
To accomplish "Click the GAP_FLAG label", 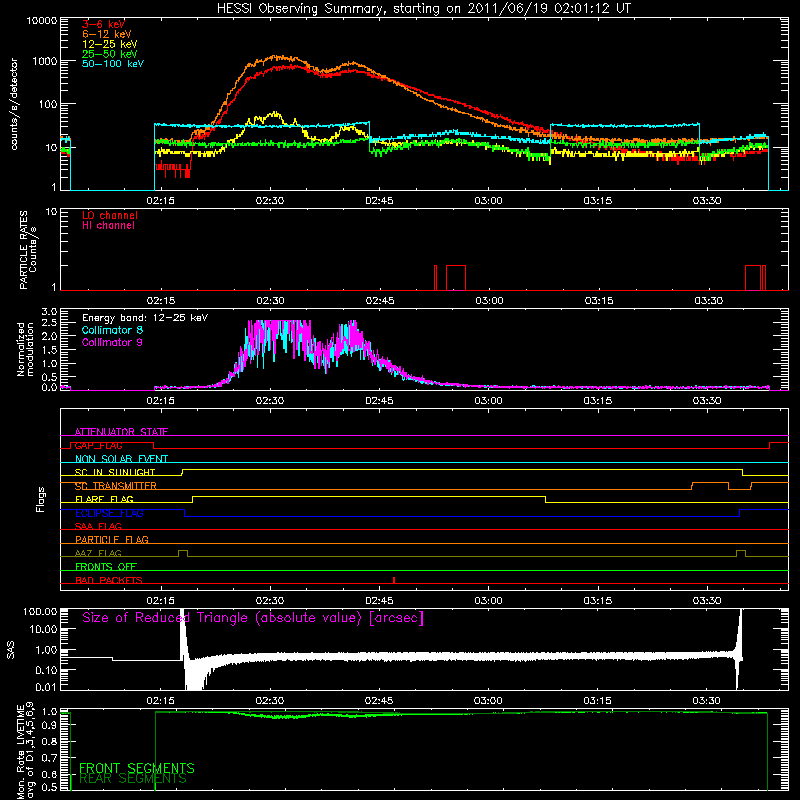I will click(98, 445).
